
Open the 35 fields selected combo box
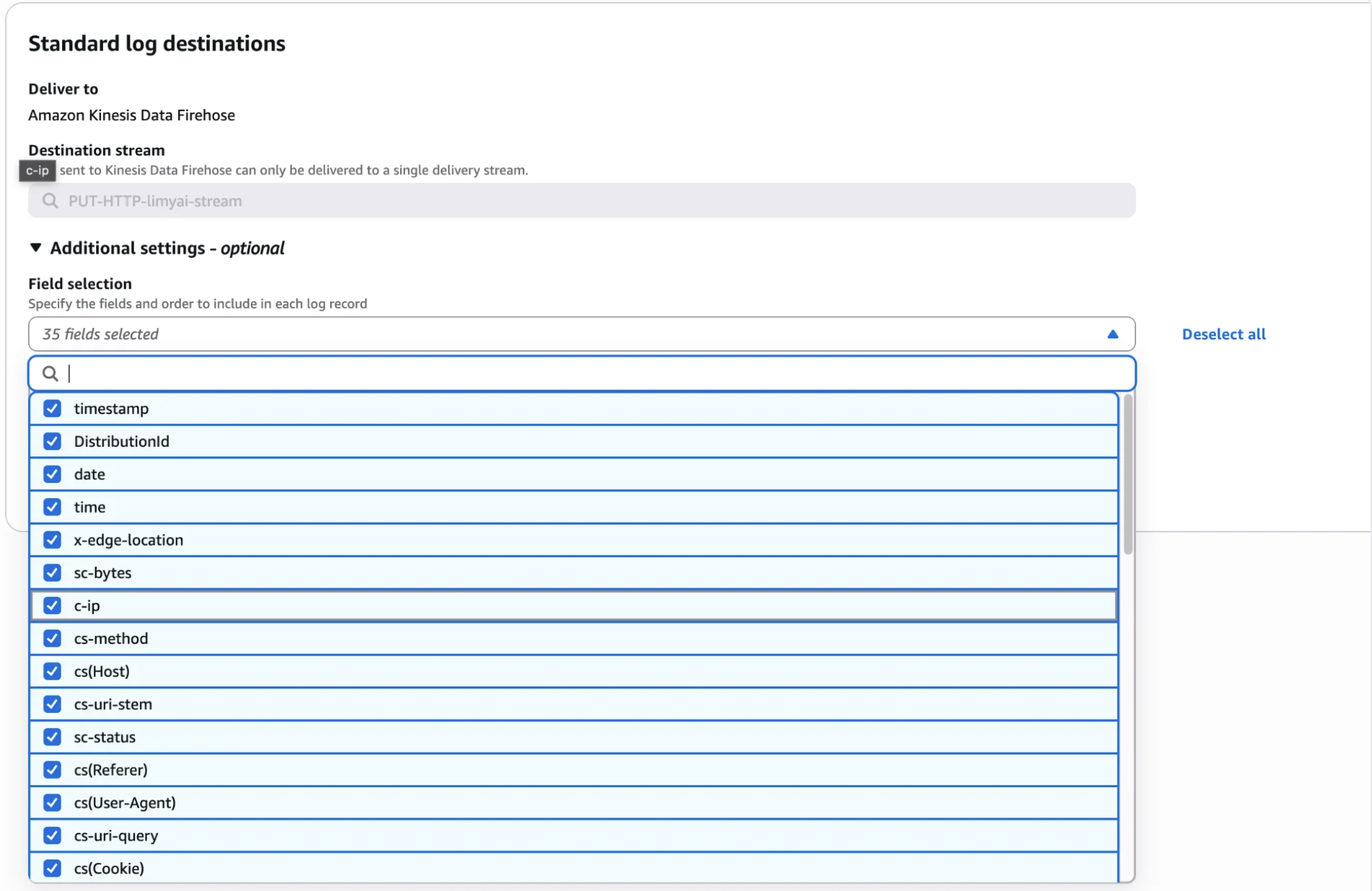point(573,334)
